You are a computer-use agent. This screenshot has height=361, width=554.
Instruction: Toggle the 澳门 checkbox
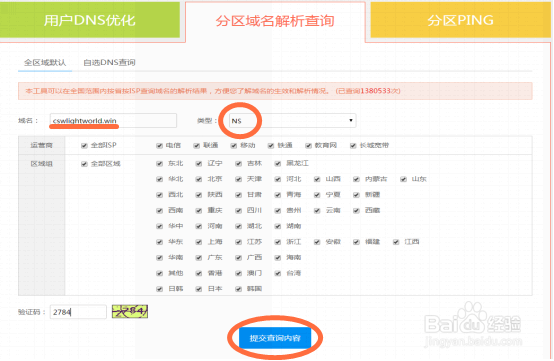(238, 273)
